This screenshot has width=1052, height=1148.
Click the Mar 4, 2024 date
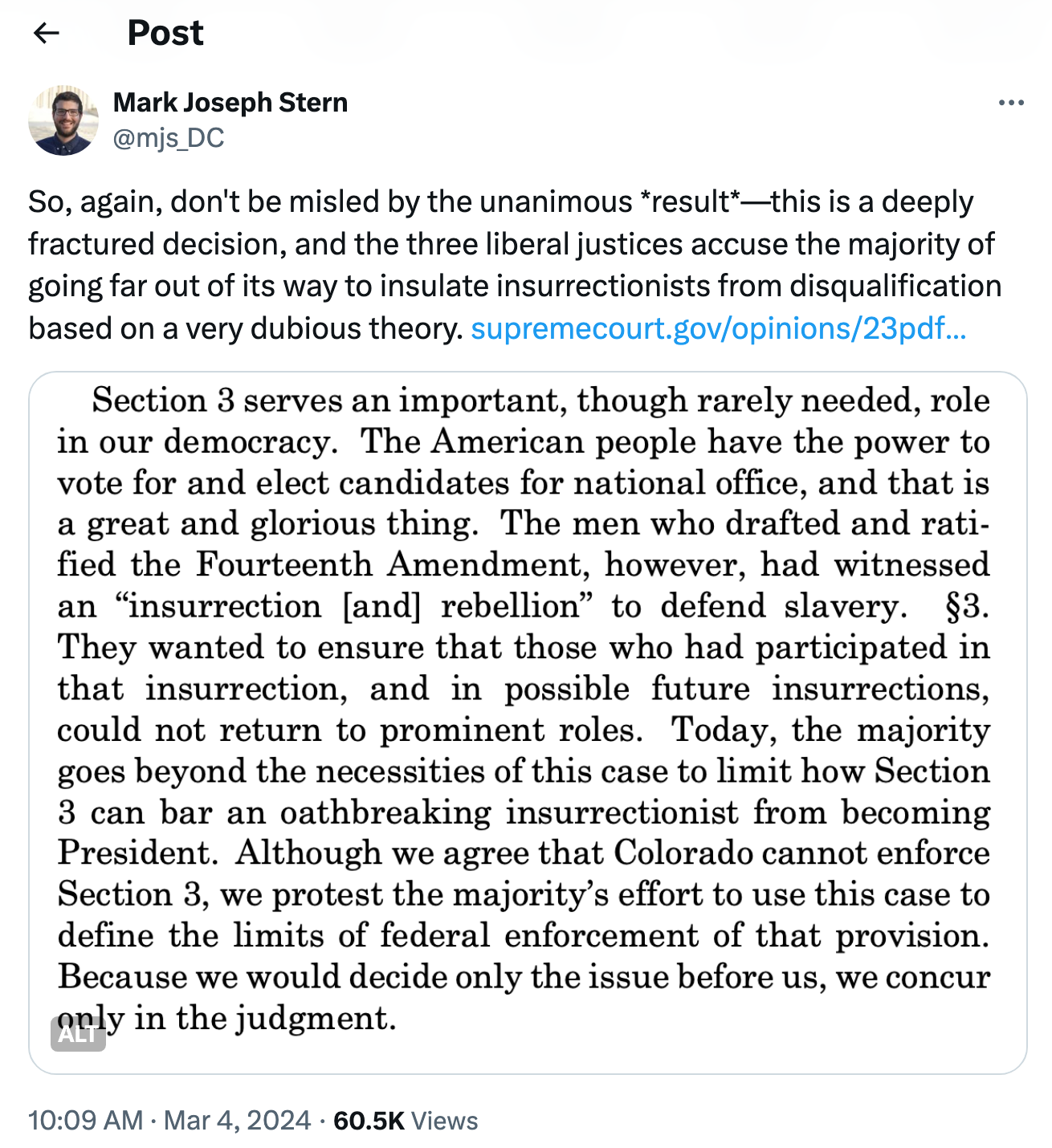[237, 1120]
